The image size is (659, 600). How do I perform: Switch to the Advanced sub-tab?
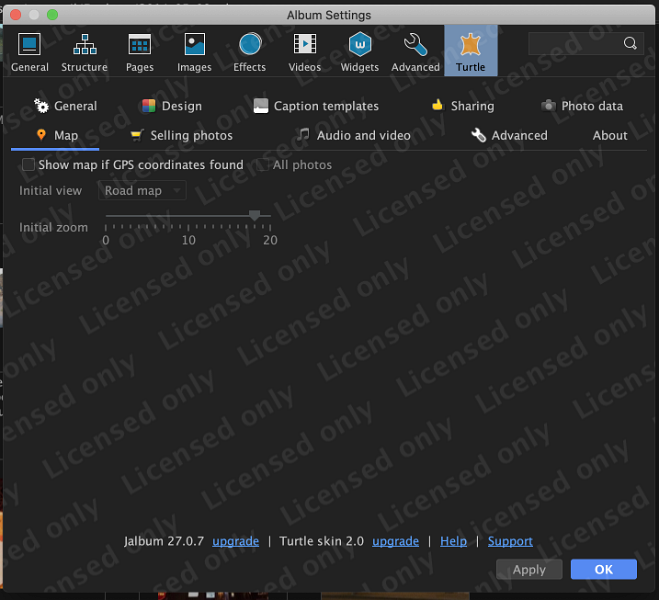509,135
